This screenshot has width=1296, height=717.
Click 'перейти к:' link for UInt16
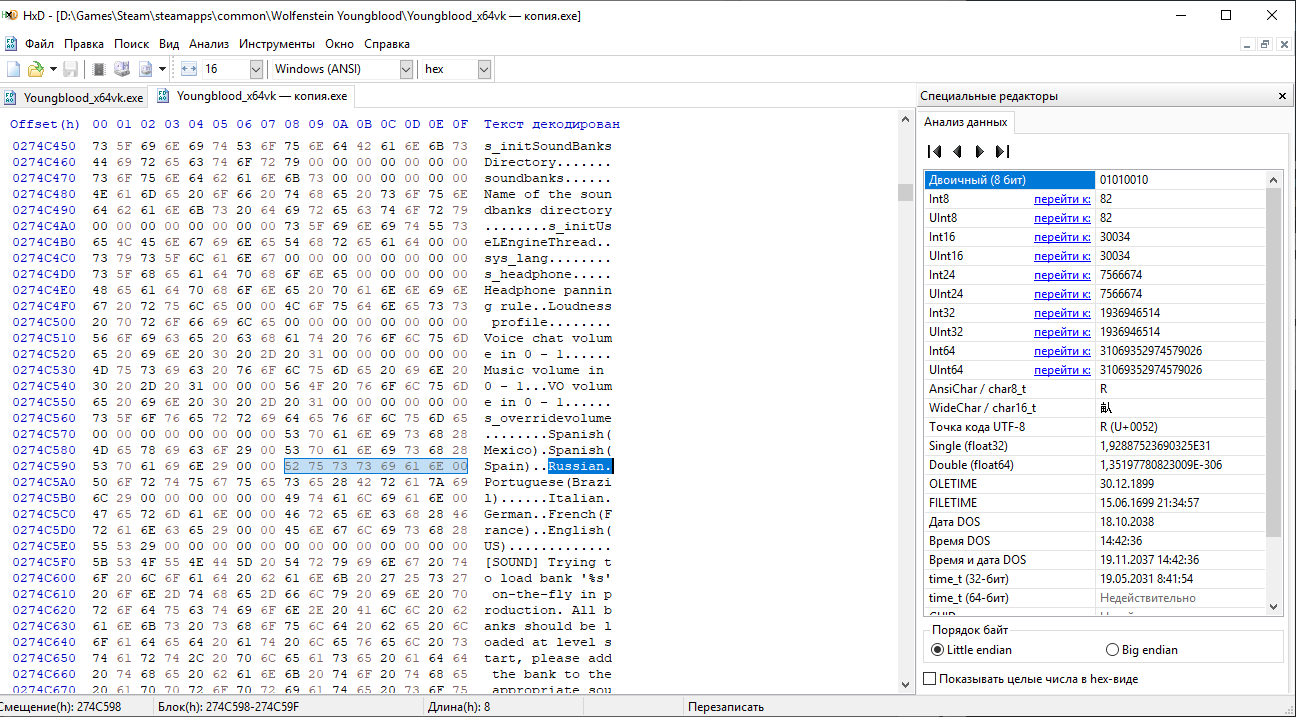pyautogui.click(x=1062, y=256)
